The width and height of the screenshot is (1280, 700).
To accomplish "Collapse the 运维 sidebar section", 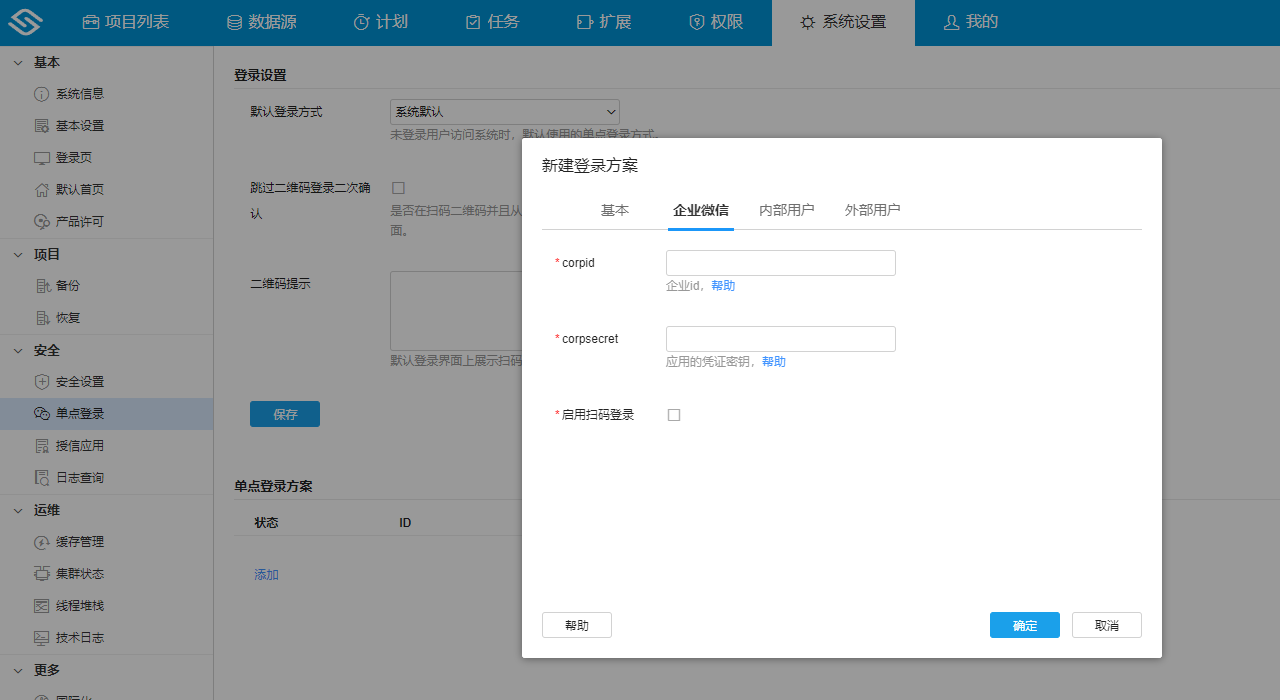I will click(17, 510).
